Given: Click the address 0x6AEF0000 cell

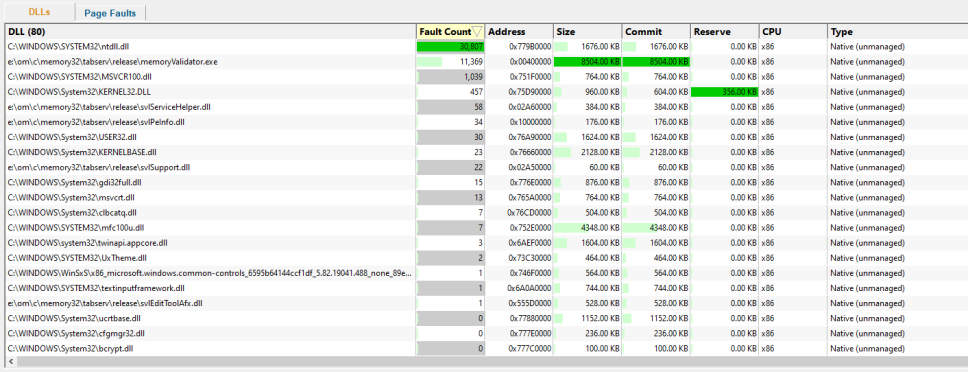Looking at the screenshot, I should [519, 243].
